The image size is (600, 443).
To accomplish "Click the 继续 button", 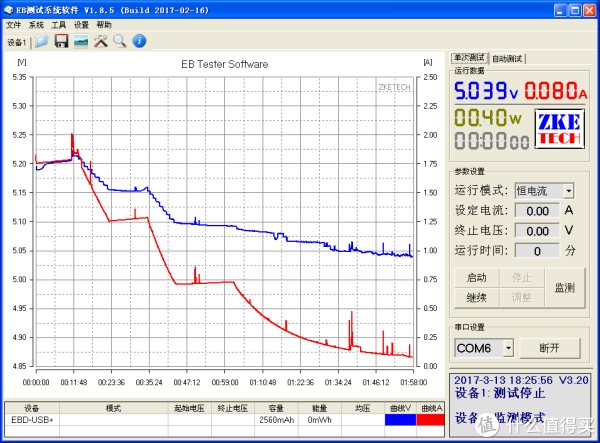I will pyautogui.click(x=476, y=298).
